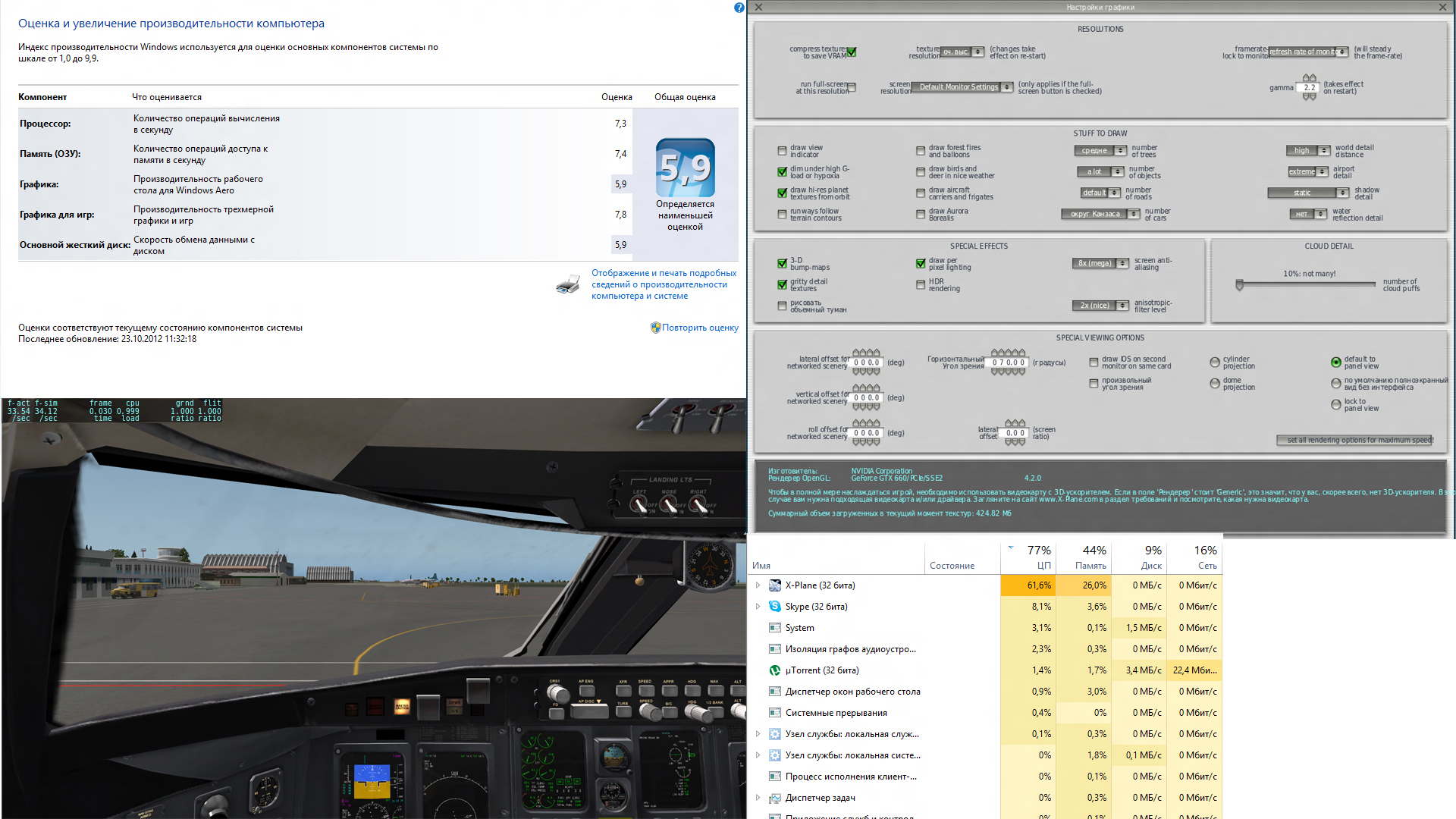This screenshot has width=1456, height=819.
Task: Enable draw view indicator checkbox
Action: click(782, 151)
